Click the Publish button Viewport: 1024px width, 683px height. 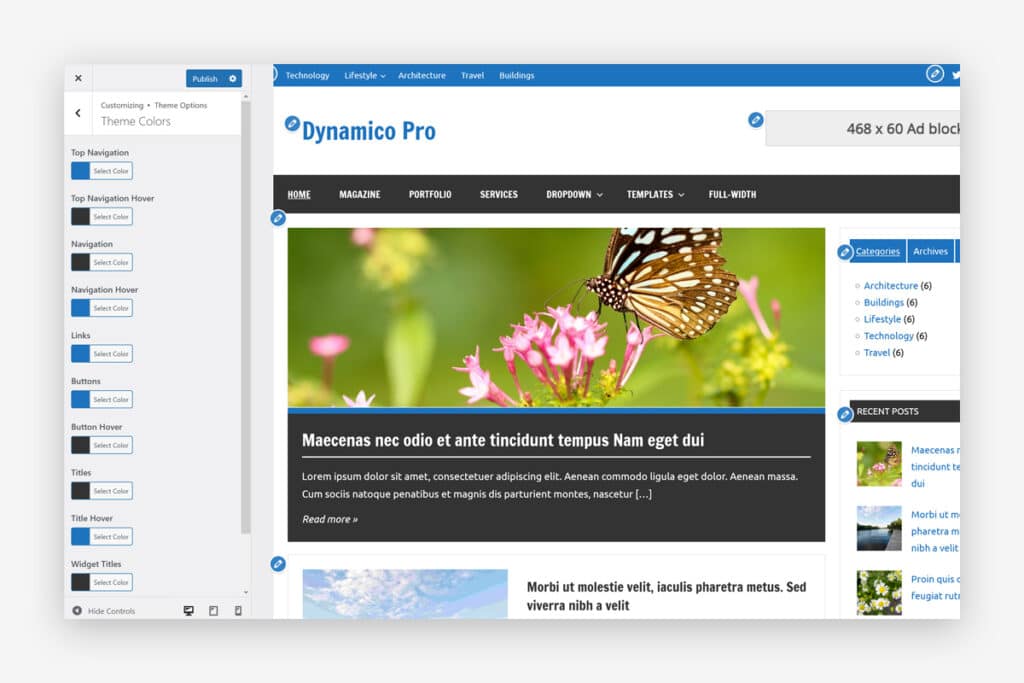(205, 78)
